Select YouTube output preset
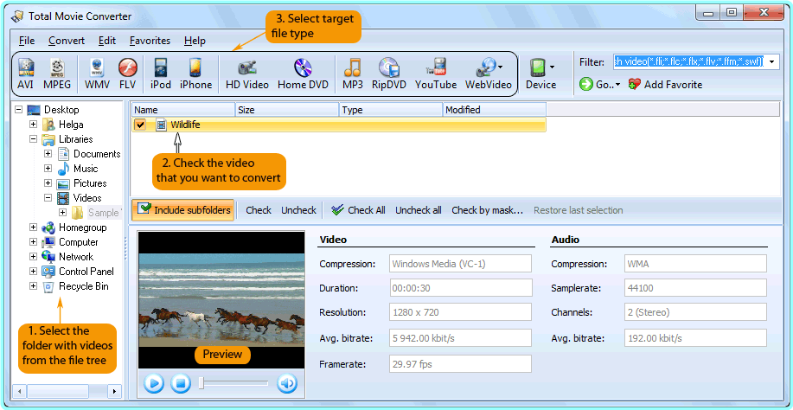The width and height of the screenshot is (793, 410). pos(435,74)
